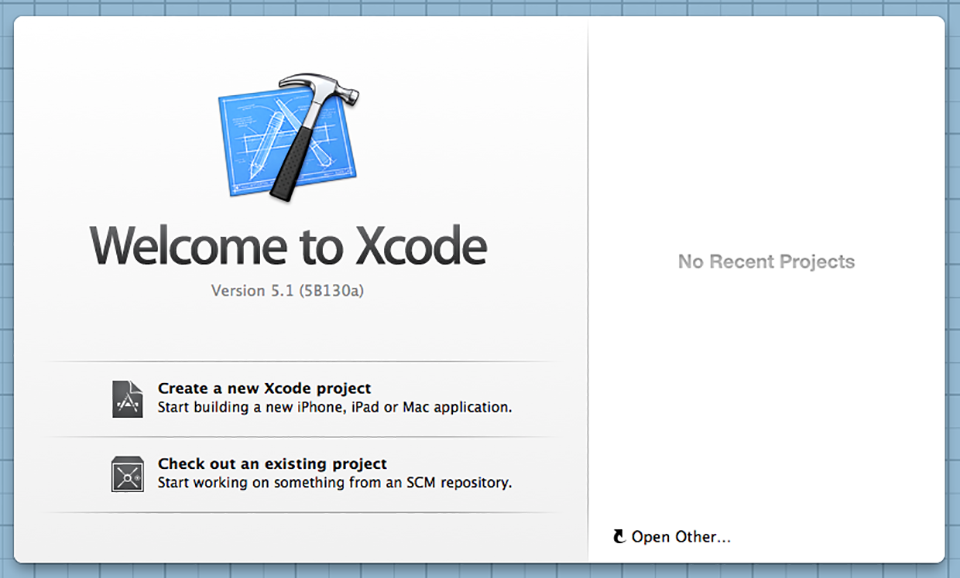Select "Create a new Xcode project" title
This screenshot has height=578, width=960.
(x=264, y=388)
